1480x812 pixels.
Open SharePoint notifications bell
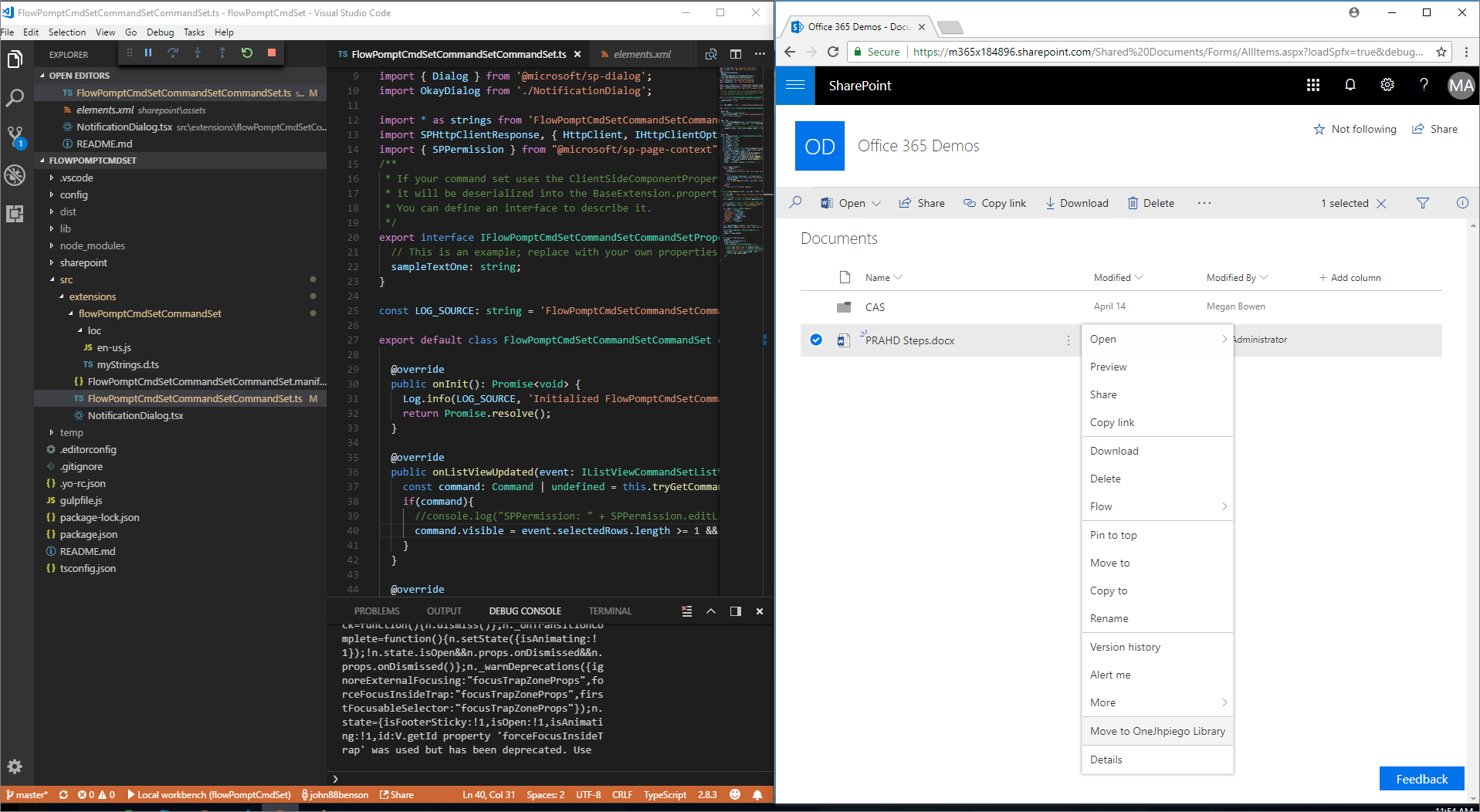[x=1350, y=85]
